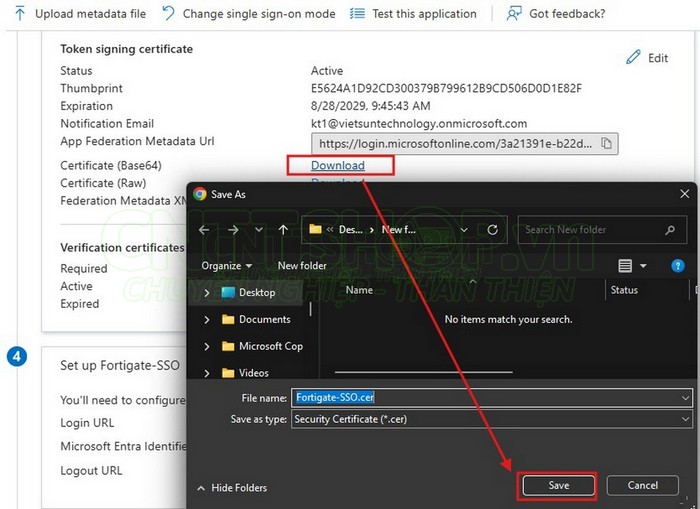The width and height of the screenshot is (700, 509).
Task: Click the folder icon in the address bar
Action: point(316,229)
